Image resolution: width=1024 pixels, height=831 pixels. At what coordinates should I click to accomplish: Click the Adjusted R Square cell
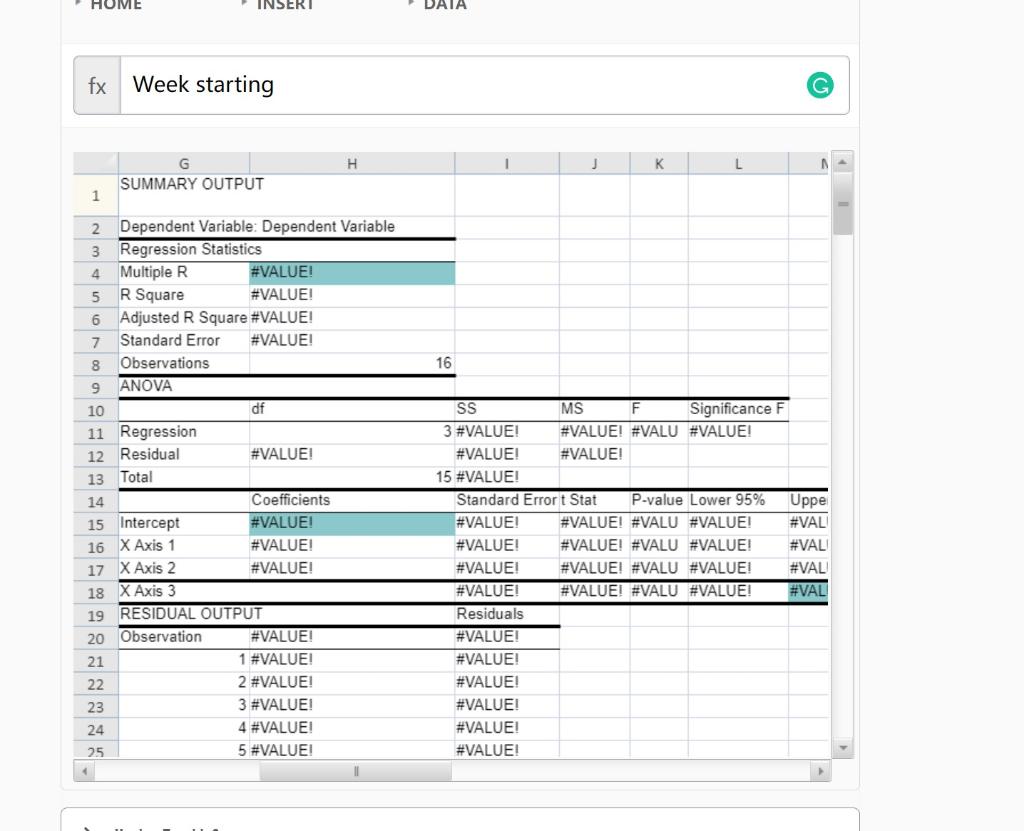pos(184,319)
